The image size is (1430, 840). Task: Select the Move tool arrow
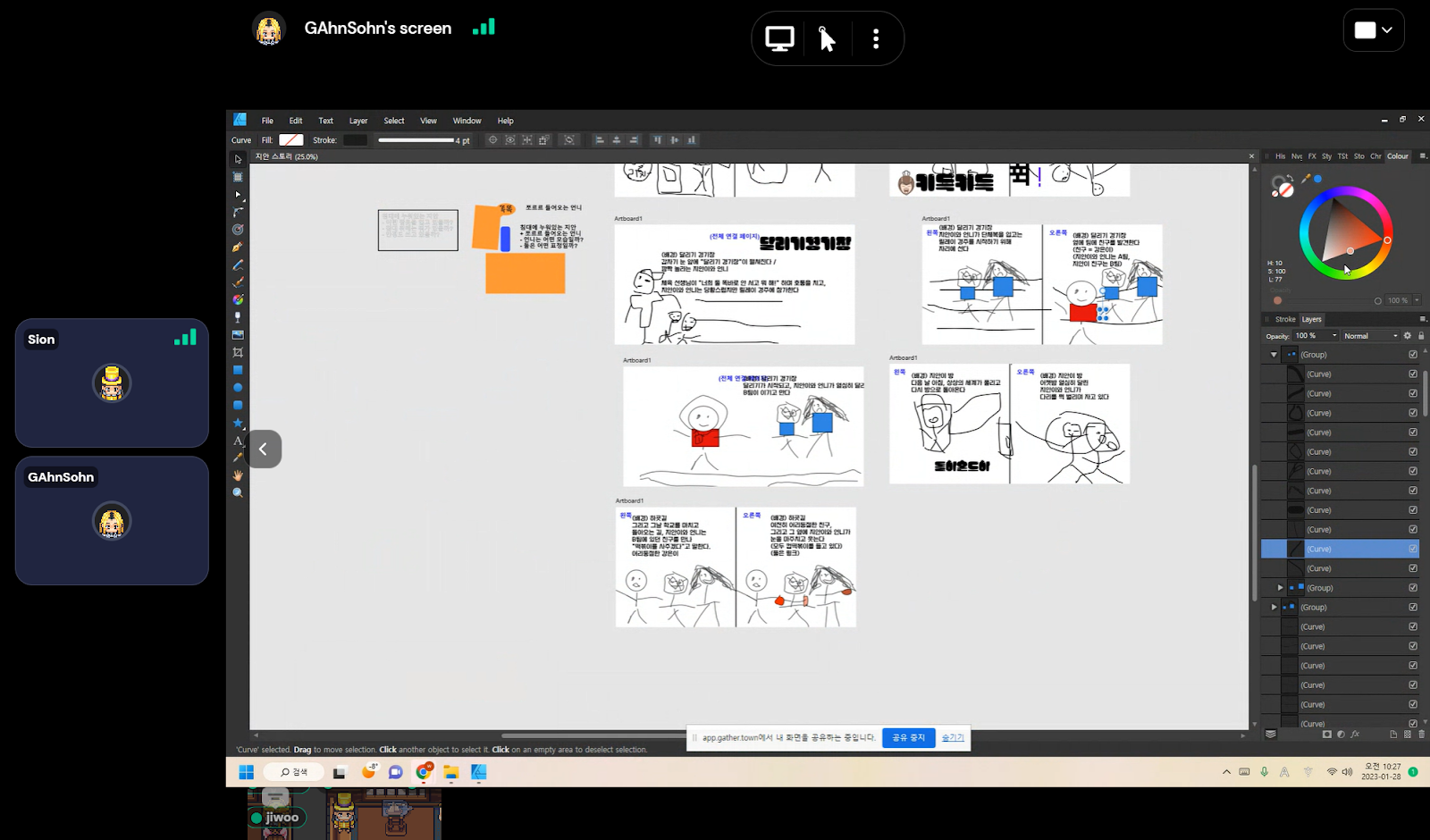238,159
